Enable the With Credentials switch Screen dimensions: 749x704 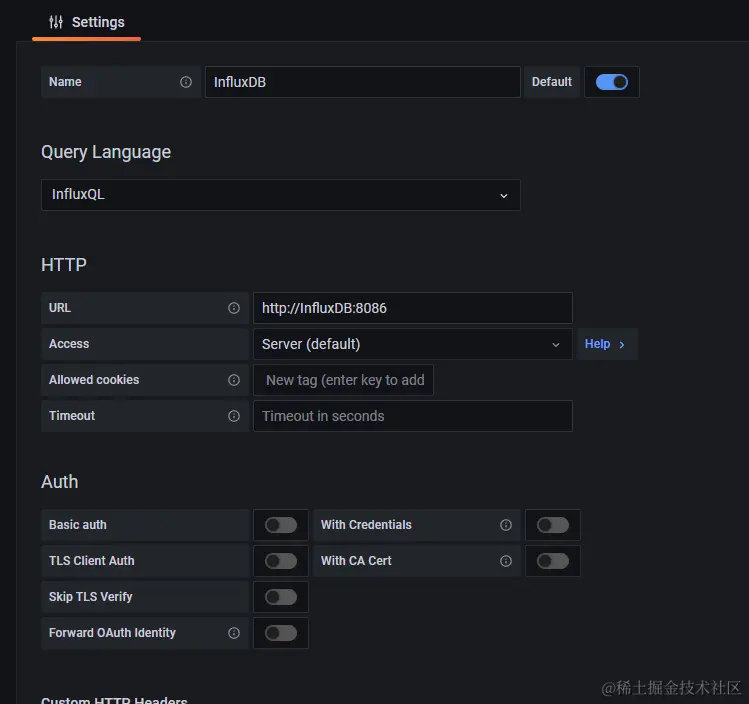click(553, 525)
